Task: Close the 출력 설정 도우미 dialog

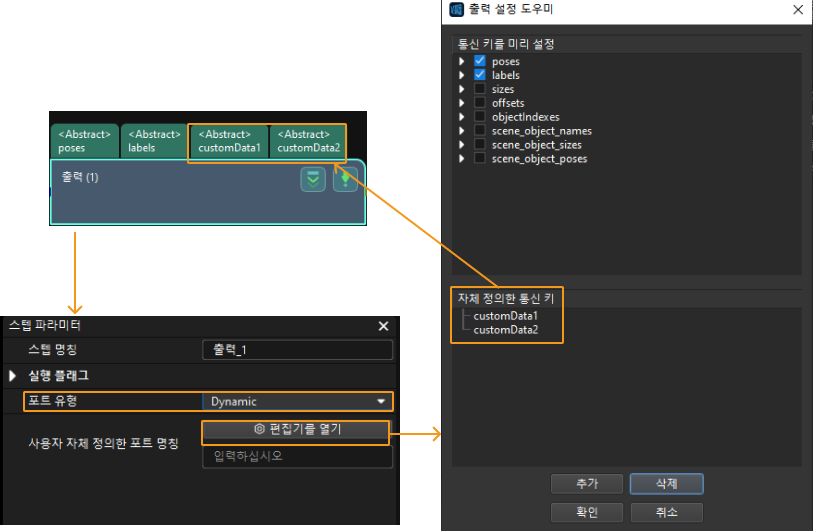Action: tap(798, 9)
